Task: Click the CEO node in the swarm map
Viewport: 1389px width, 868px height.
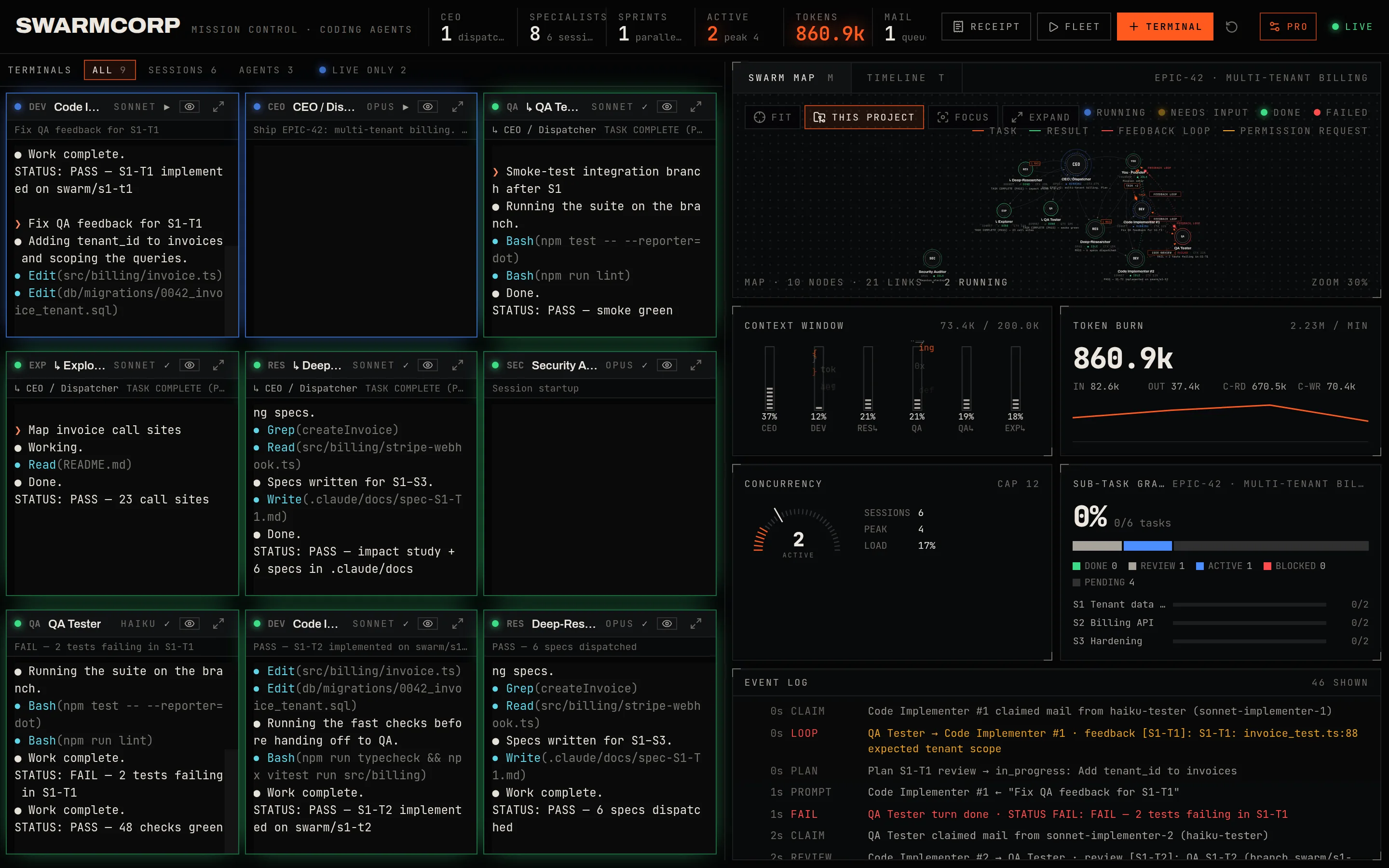Action: coord(1076,164)
